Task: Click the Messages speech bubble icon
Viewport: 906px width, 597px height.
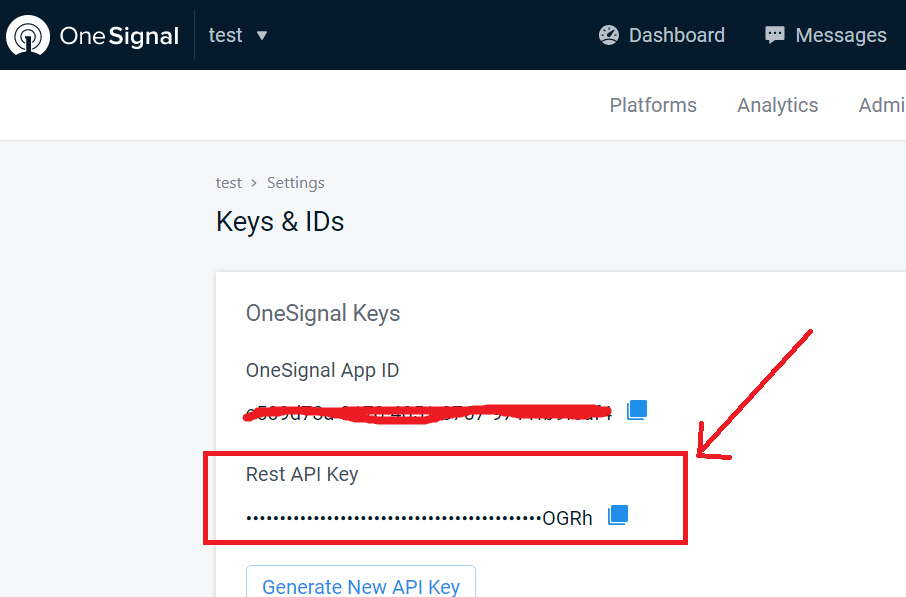Action: click(775, 35)
